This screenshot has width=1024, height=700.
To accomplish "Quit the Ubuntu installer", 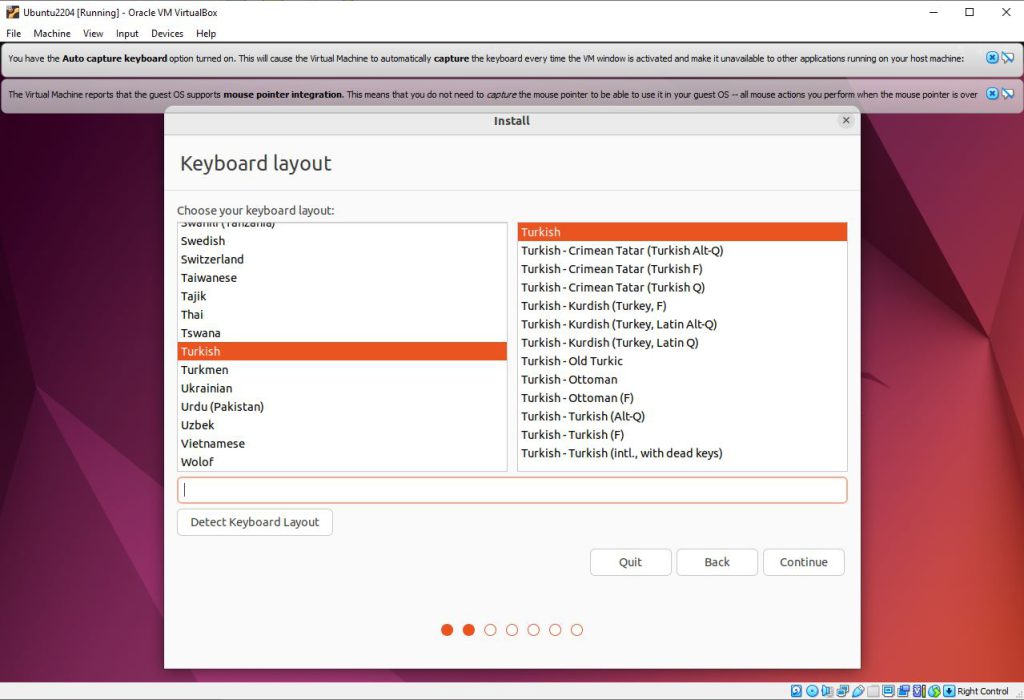I will coord(630,562).
